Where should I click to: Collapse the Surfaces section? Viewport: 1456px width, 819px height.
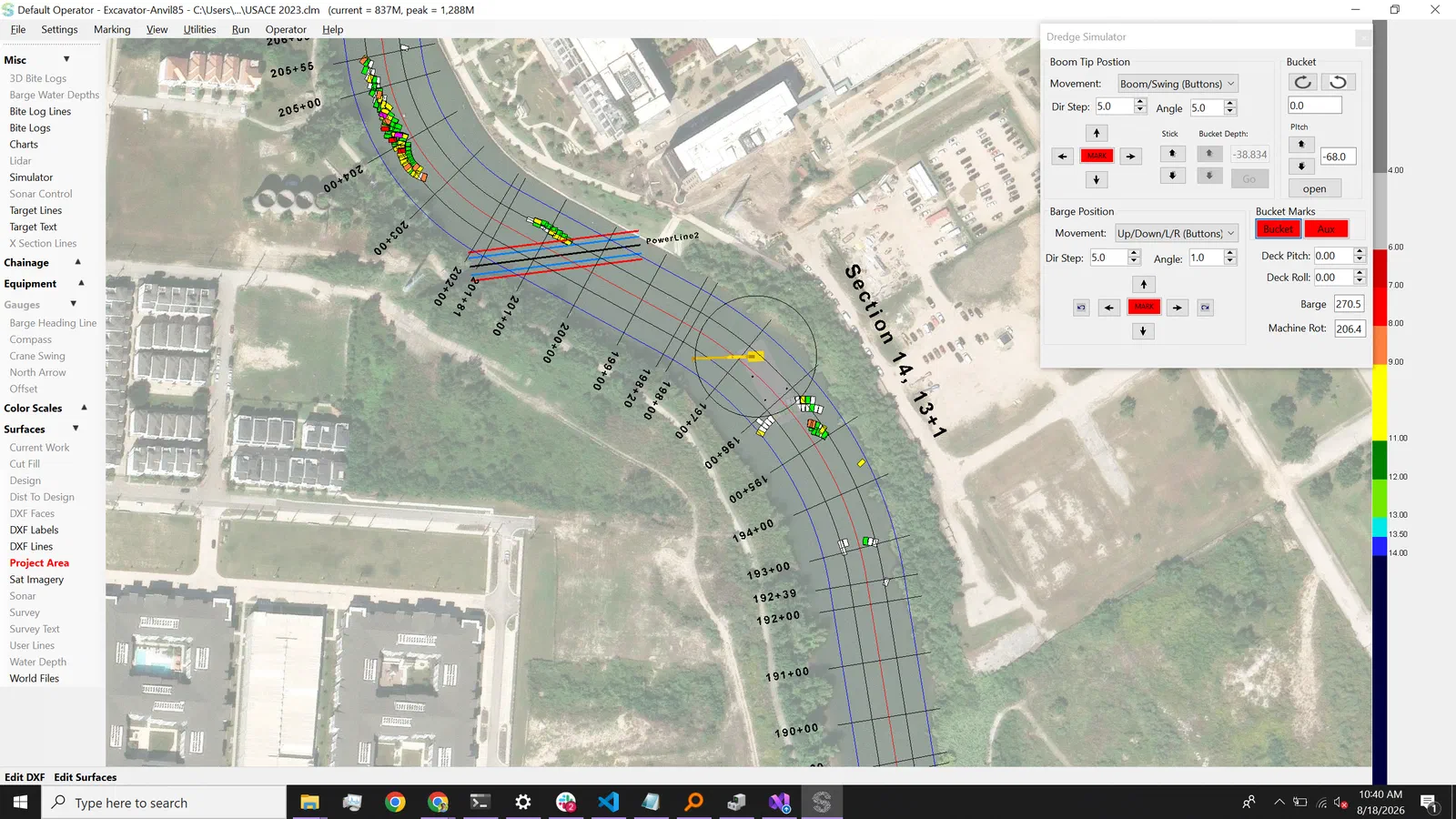tap(76, 429)
